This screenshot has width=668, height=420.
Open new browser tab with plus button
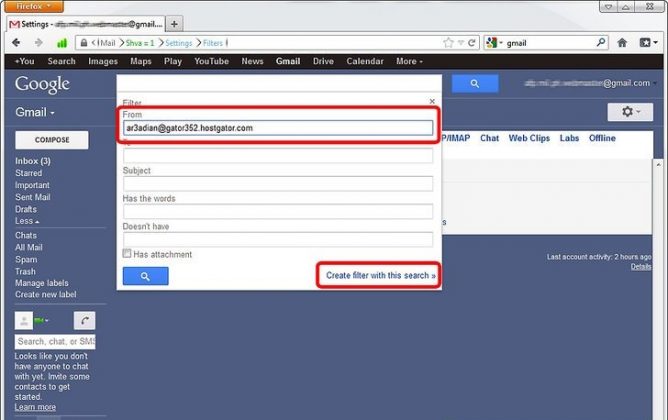[x=174, y=23]
